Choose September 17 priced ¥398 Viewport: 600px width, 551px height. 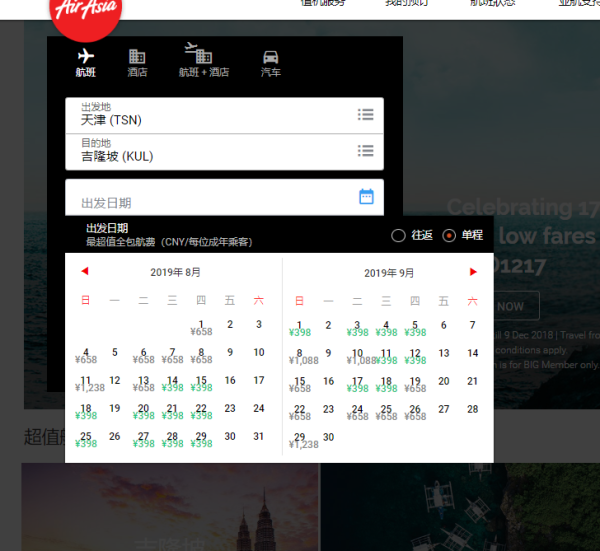357,385
